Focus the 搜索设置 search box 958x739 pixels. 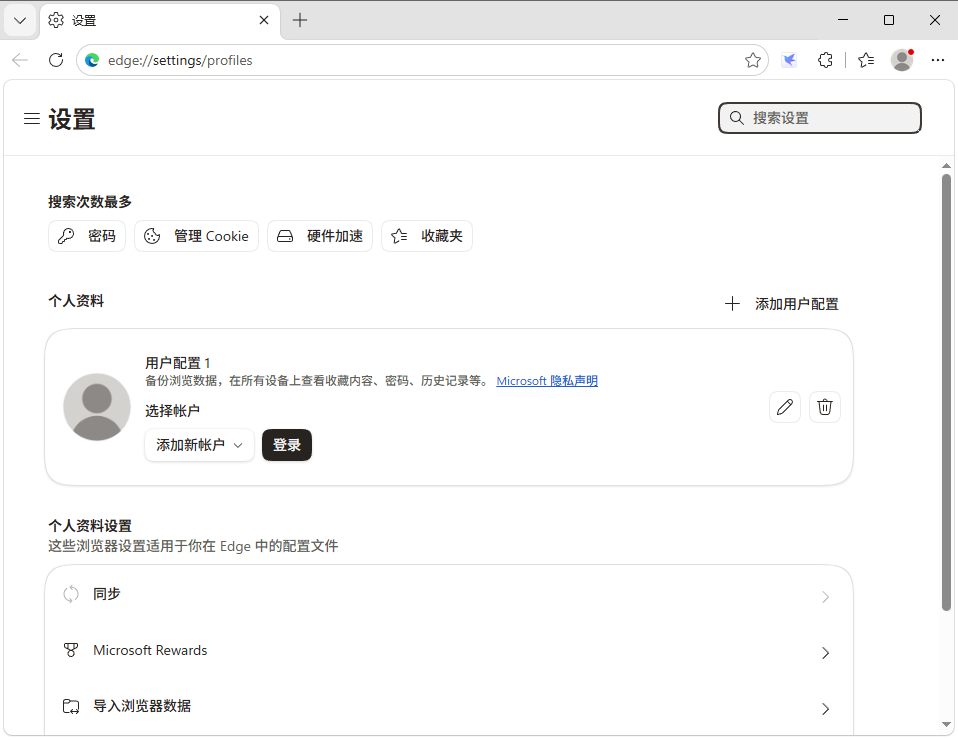coord(819,118)
